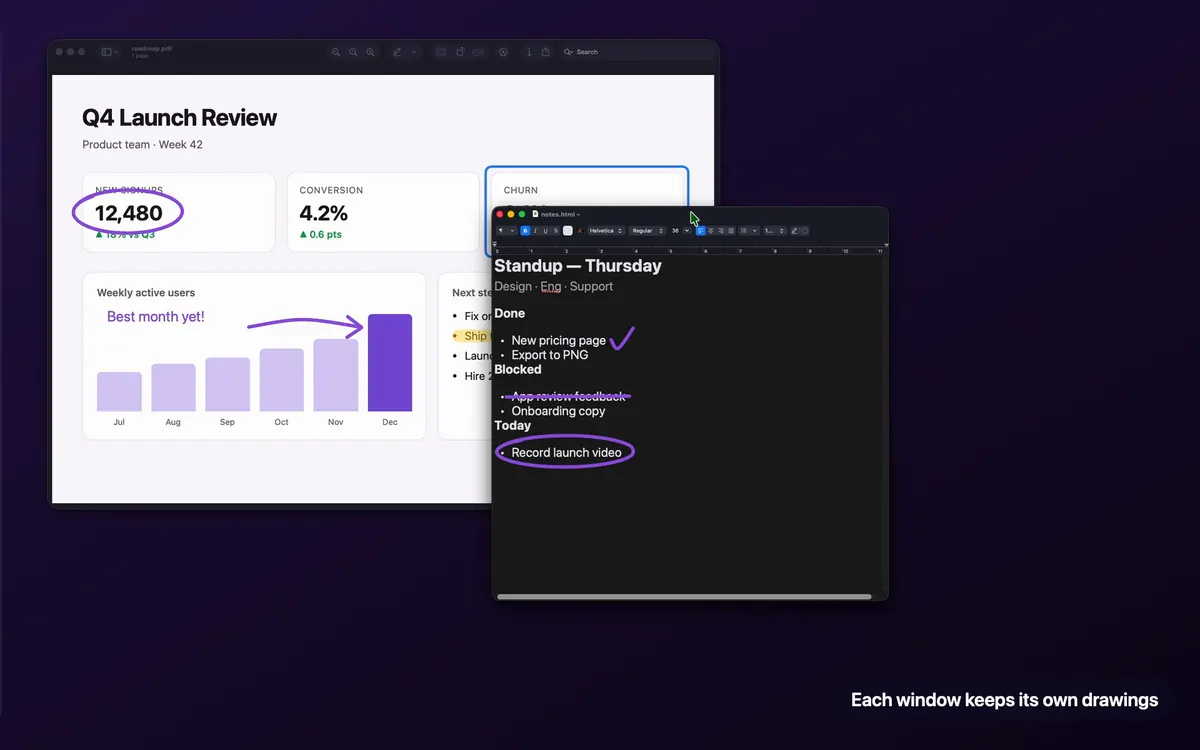Toggle Underline in the notes window
Screen dimensions: 1200x750
coord(545,231)
